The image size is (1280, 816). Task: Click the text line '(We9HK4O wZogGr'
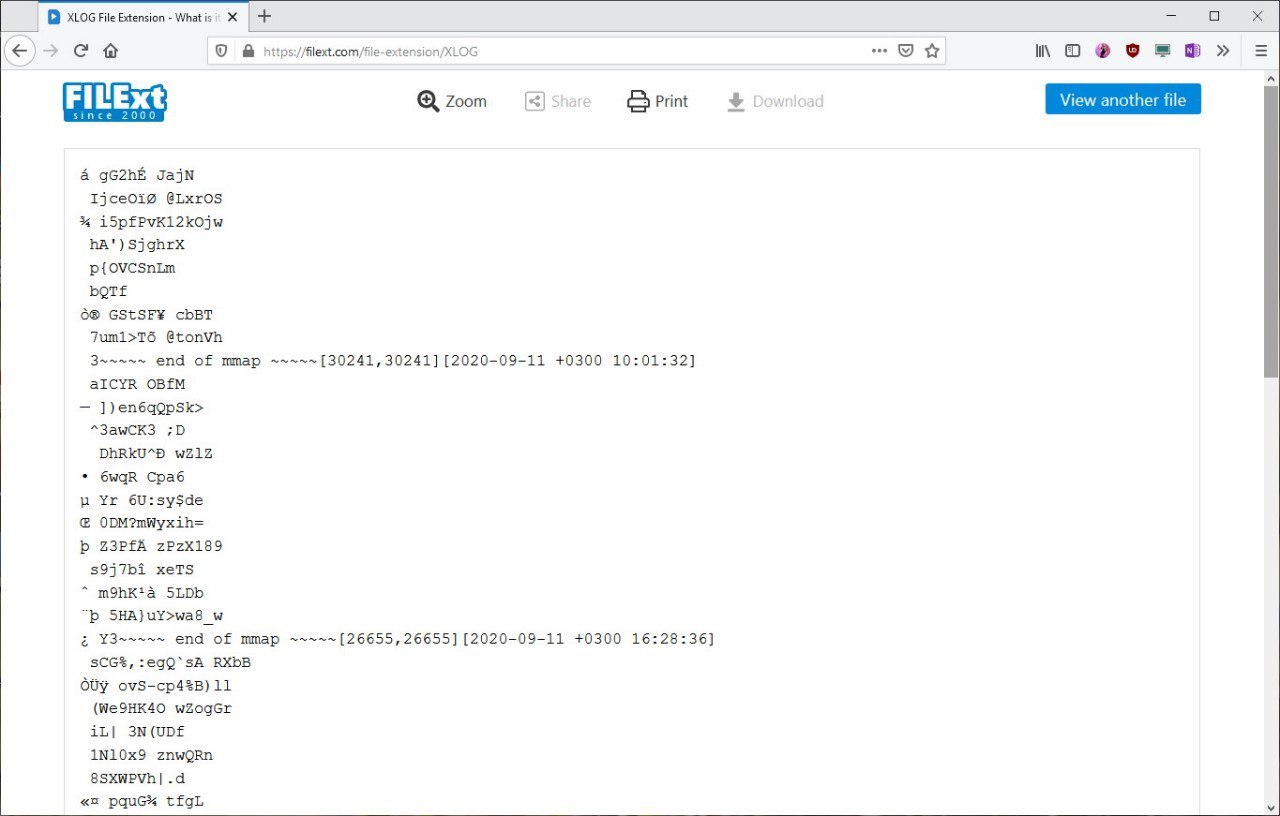161,709
